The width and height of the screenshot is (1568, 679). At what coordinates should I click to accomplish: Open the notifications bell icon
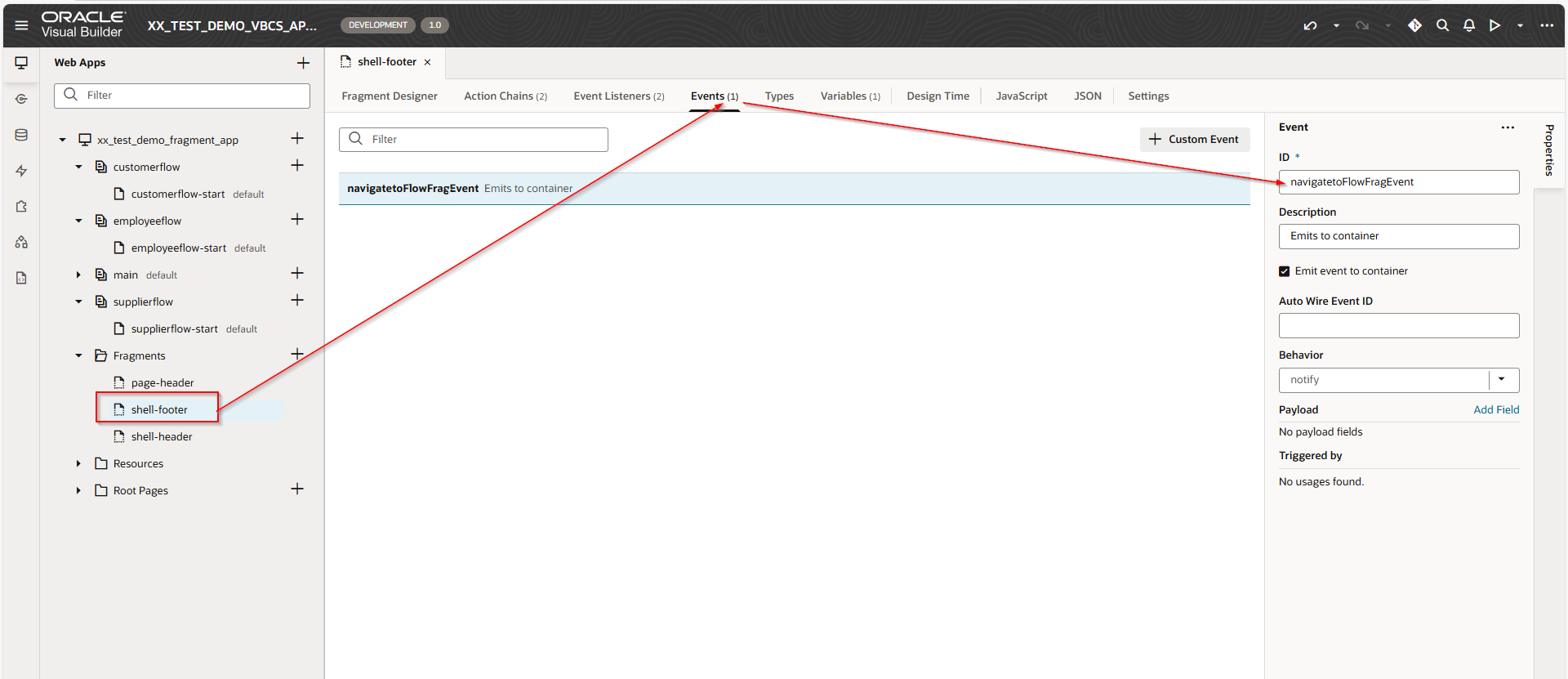[x=1468, y=25]
